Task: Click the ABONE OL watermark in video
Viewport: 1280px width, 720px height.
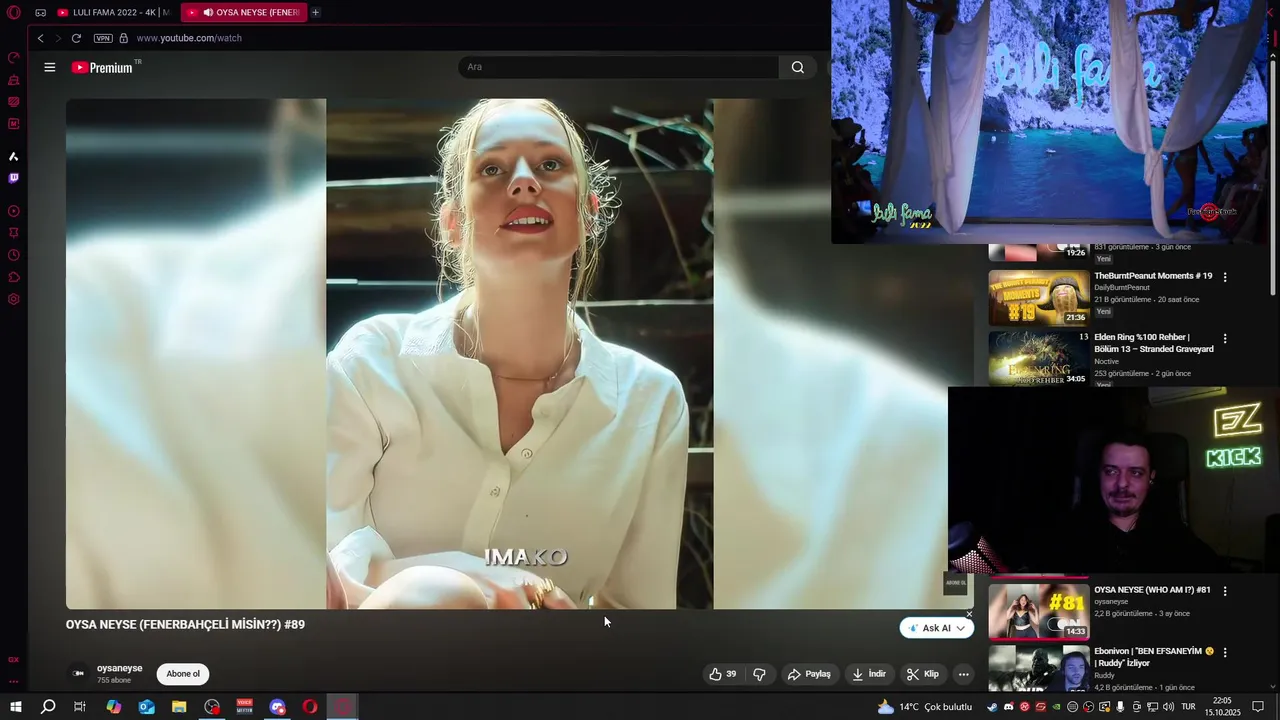Action: tap(956, 583)
